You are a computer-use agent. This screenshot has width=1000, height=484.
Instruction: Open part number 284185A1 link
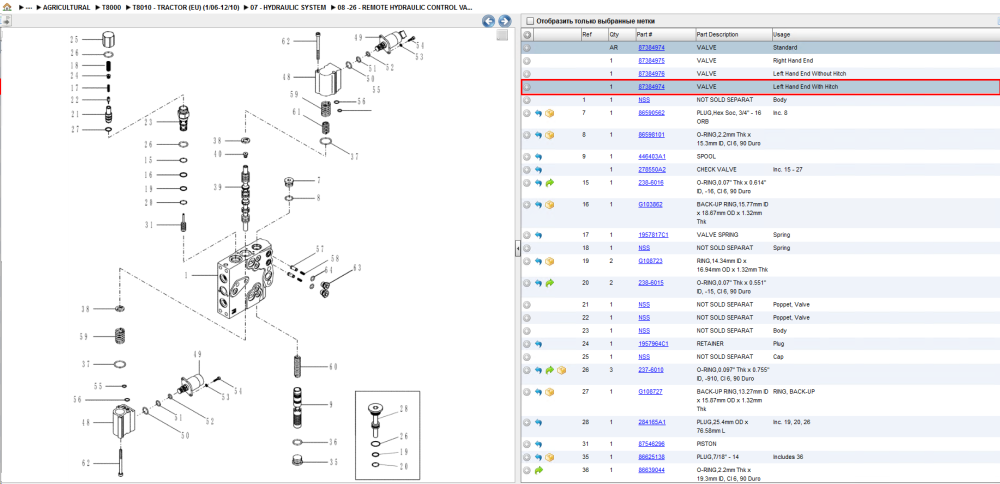(x=651, y=422)
